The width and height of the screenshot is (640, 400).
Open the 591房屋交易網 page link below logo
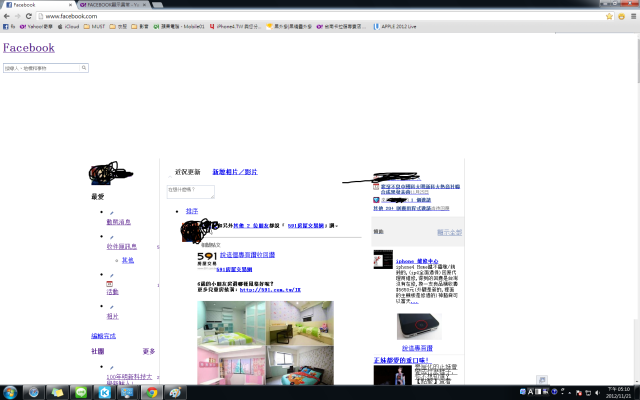pyautogui.click(x=234, y=269)
